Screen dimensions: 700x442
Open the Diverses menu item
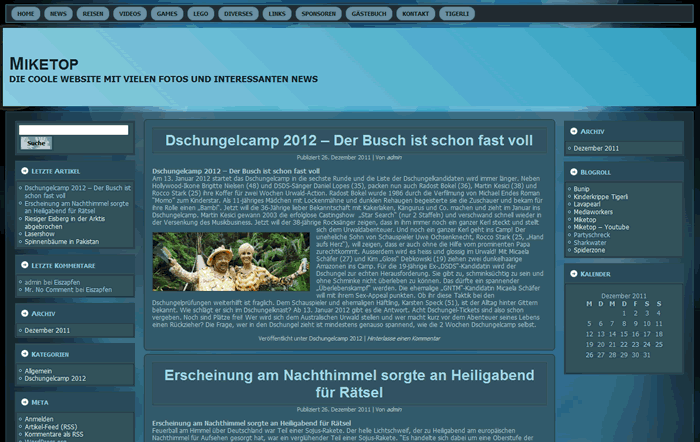click(x=238, y=14)
